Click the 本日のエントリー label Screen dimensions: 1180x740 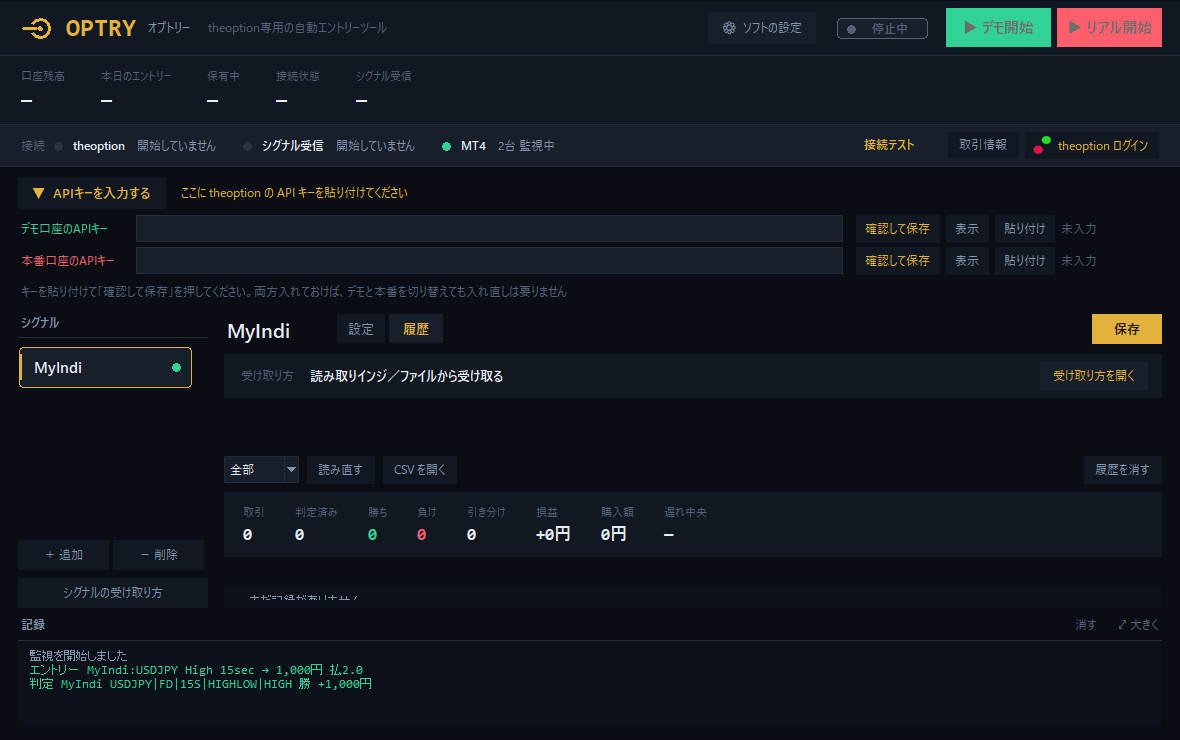(136, 76)
